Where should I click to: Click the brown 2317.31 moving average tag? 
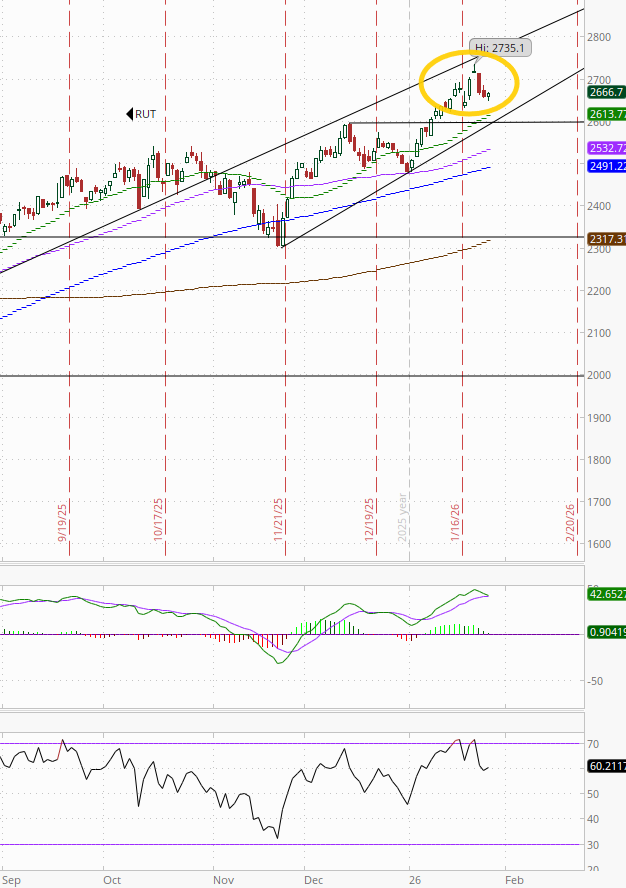pyautogui.click(x=607, y=240)
